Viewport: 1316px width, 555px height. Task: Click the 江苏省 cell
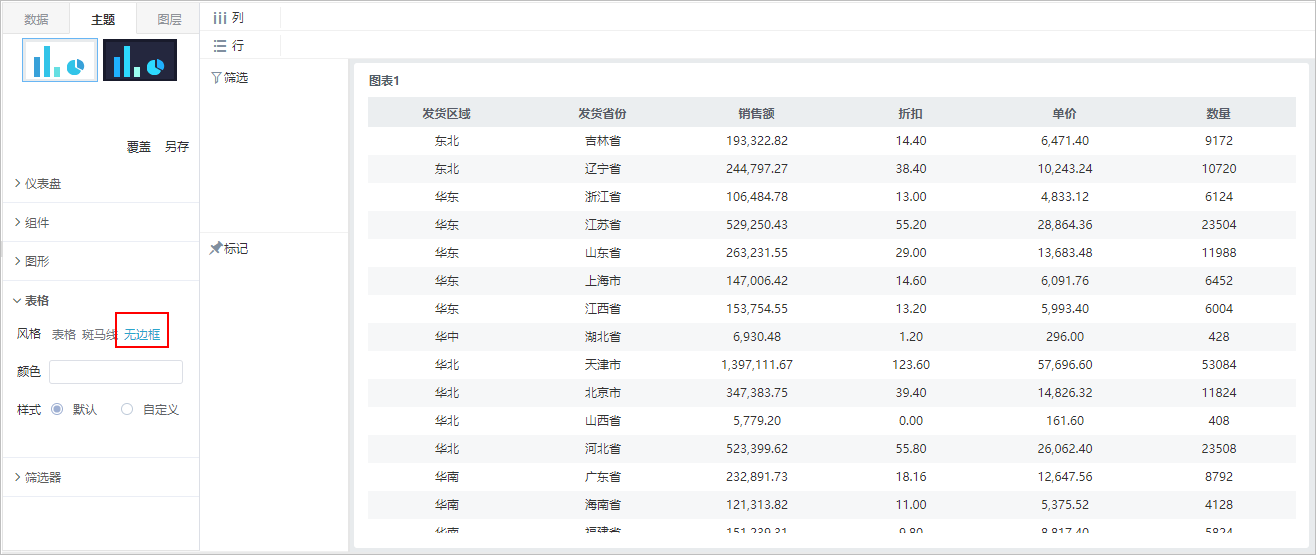(603, 225)
